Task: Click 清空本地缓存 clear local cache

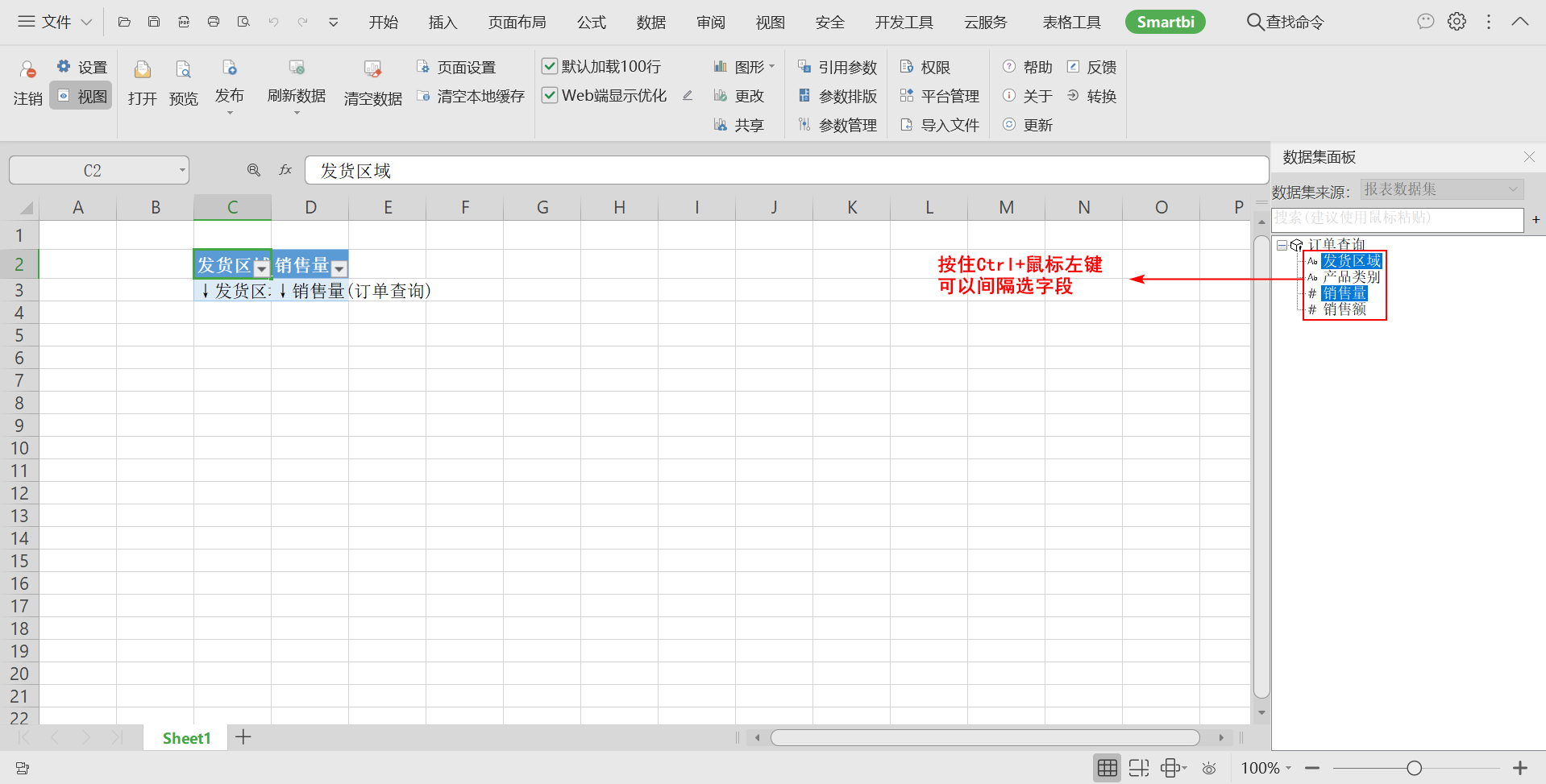Action: [471, 96]
